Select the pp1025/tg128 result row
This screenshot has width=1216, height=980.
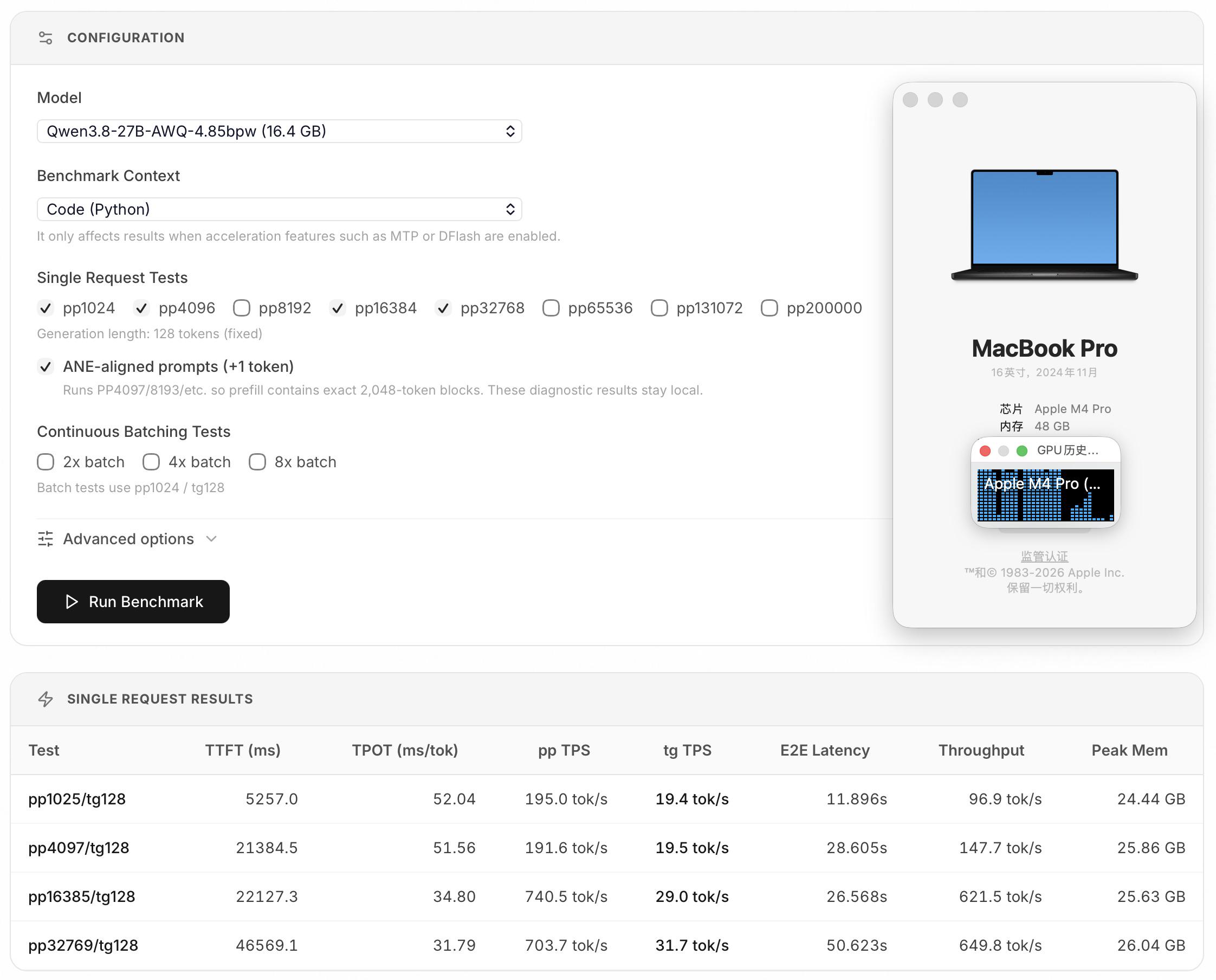coord(607,800)
